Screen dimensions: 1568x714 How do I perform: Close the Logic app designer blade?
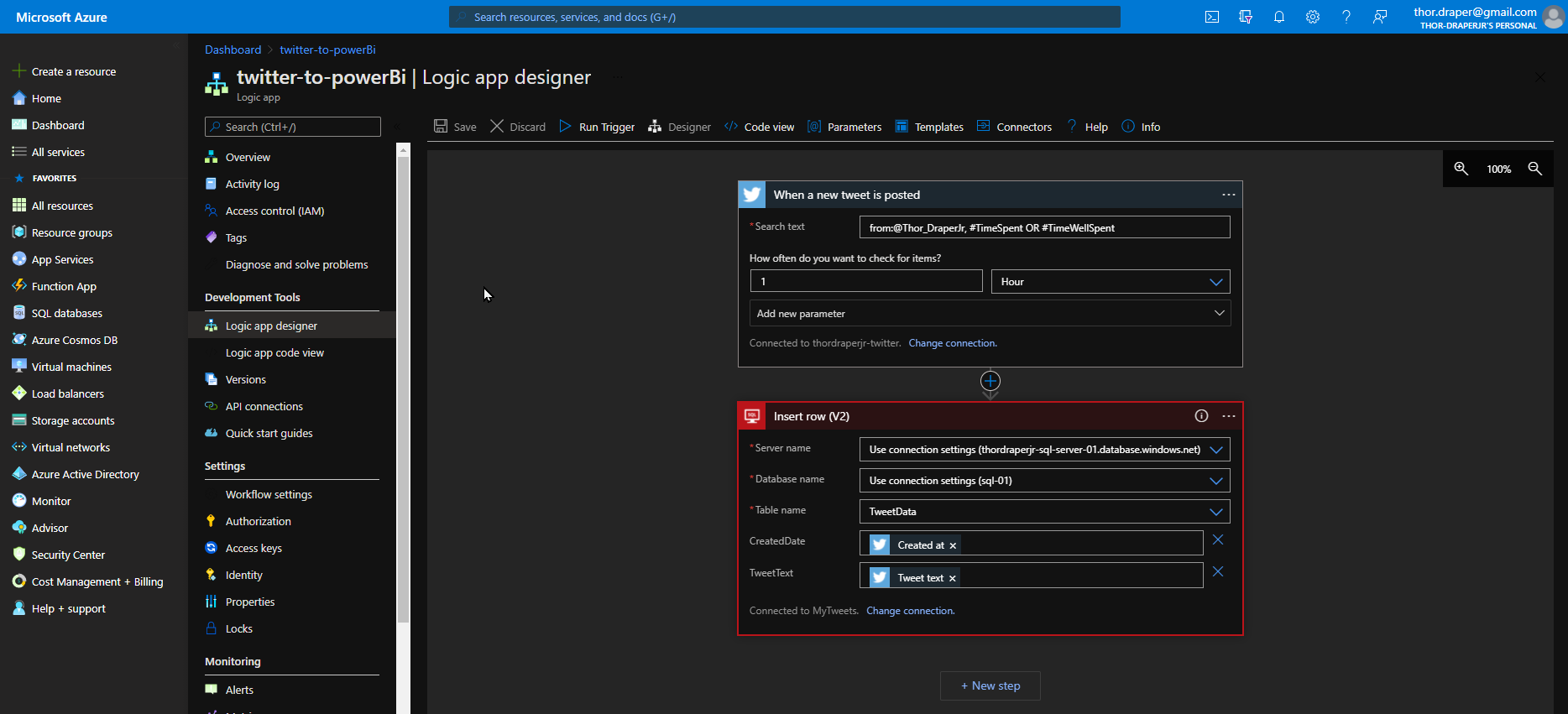point(1539,77)
